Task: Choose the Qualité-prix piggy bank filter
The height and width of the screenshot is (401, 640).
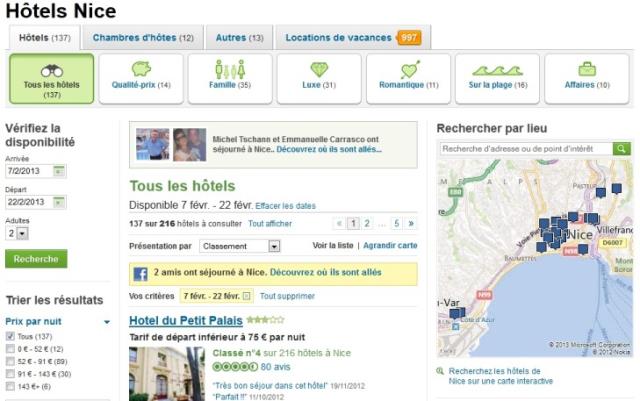Action: (x=141, y=79)
